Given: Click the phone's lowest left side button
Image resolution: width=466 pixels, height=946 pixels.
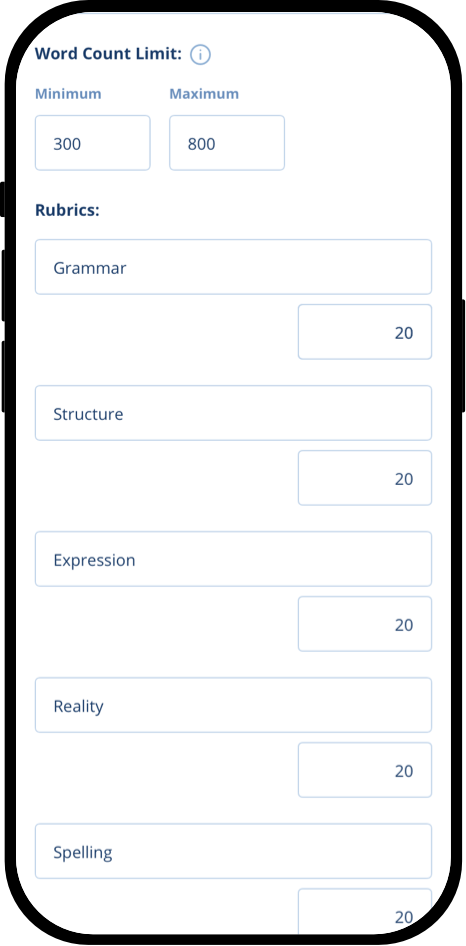Looking at the screenshot, I should (3, 376).
